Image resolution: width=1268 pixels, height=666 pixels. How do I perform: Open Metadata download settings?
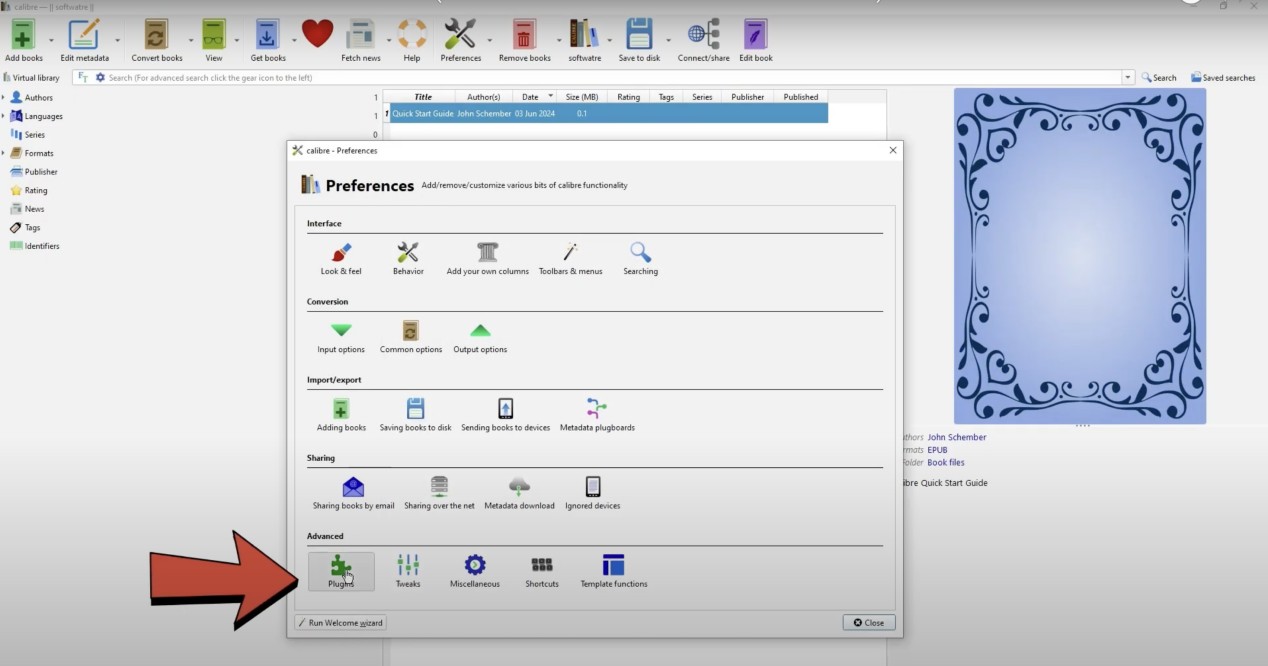point(519,493)
